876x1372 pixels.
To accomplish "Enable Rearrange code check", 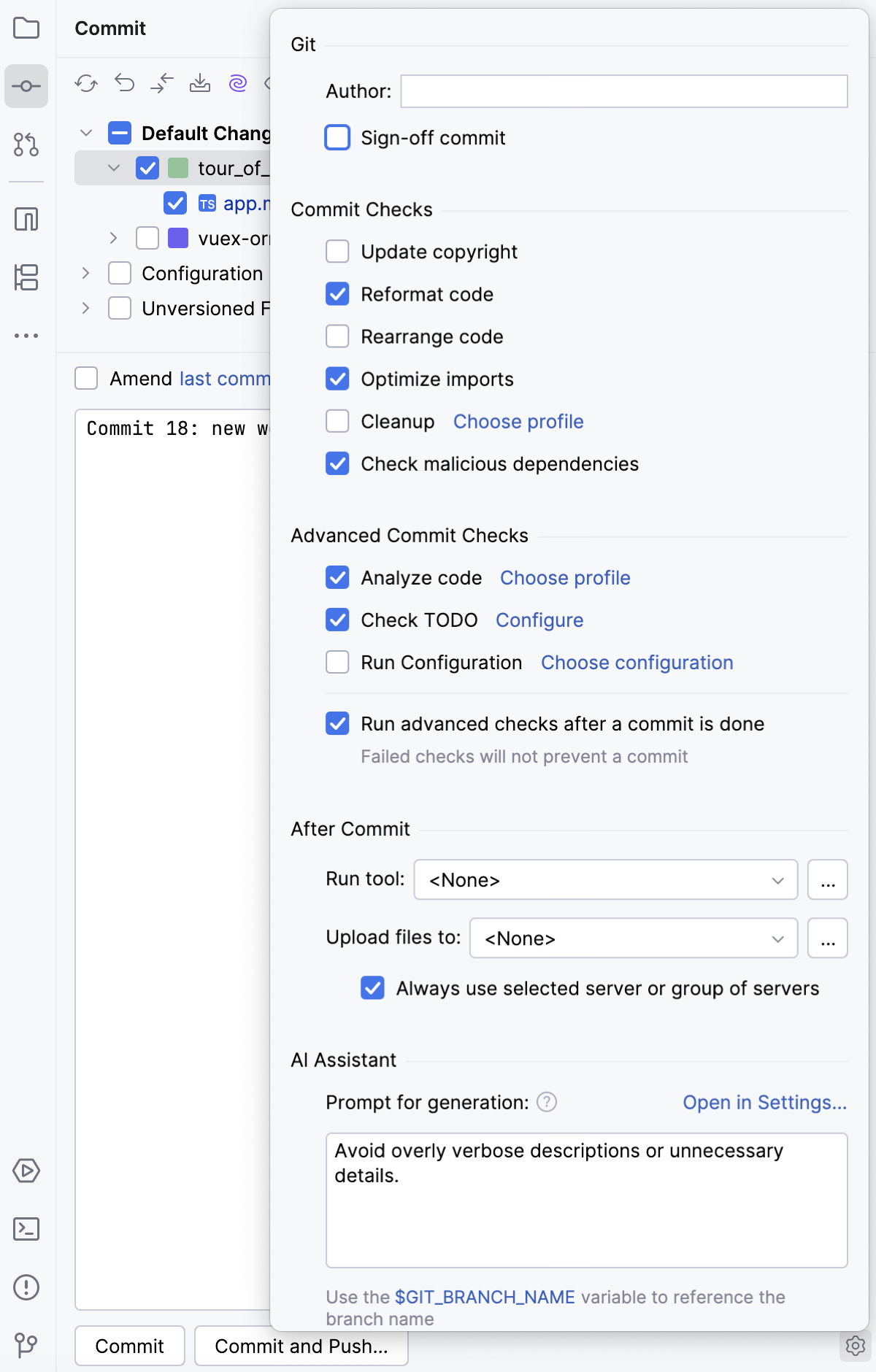I will click(x=337, y=336).
